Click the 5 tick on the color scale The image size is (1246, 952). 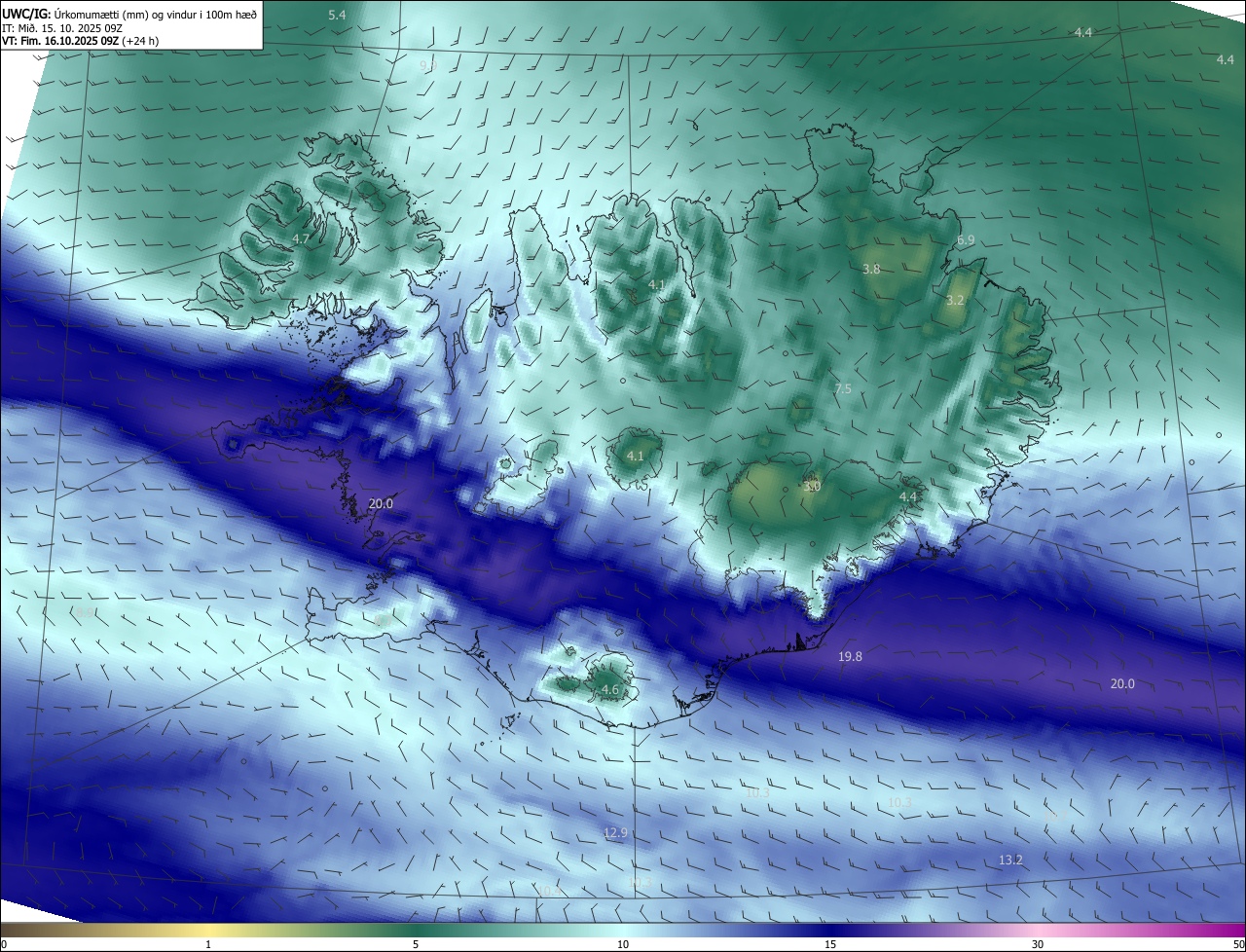click(416, 944)
